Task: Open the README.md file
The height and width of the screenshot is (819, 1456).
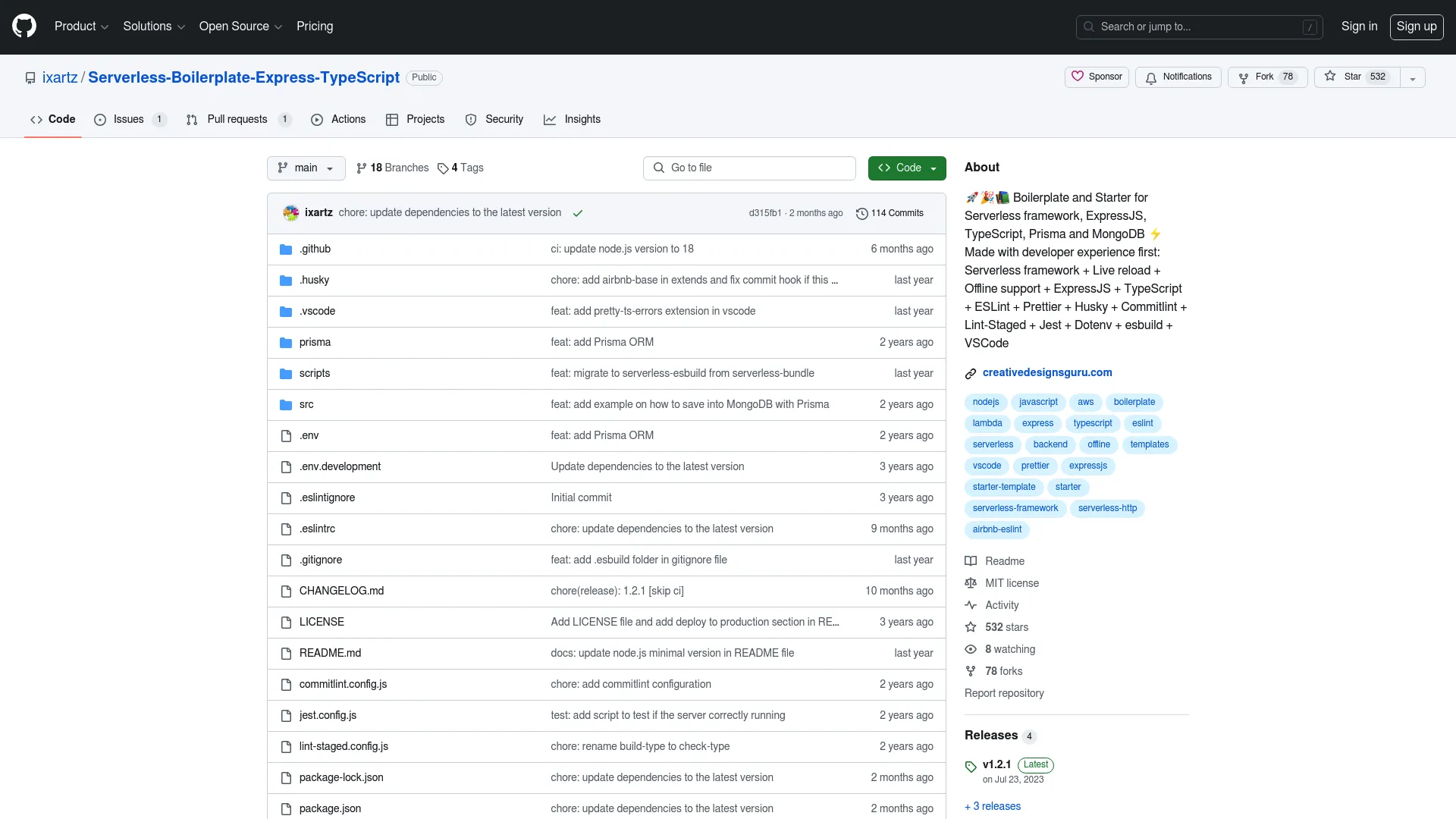Action: tap(330, 653)
